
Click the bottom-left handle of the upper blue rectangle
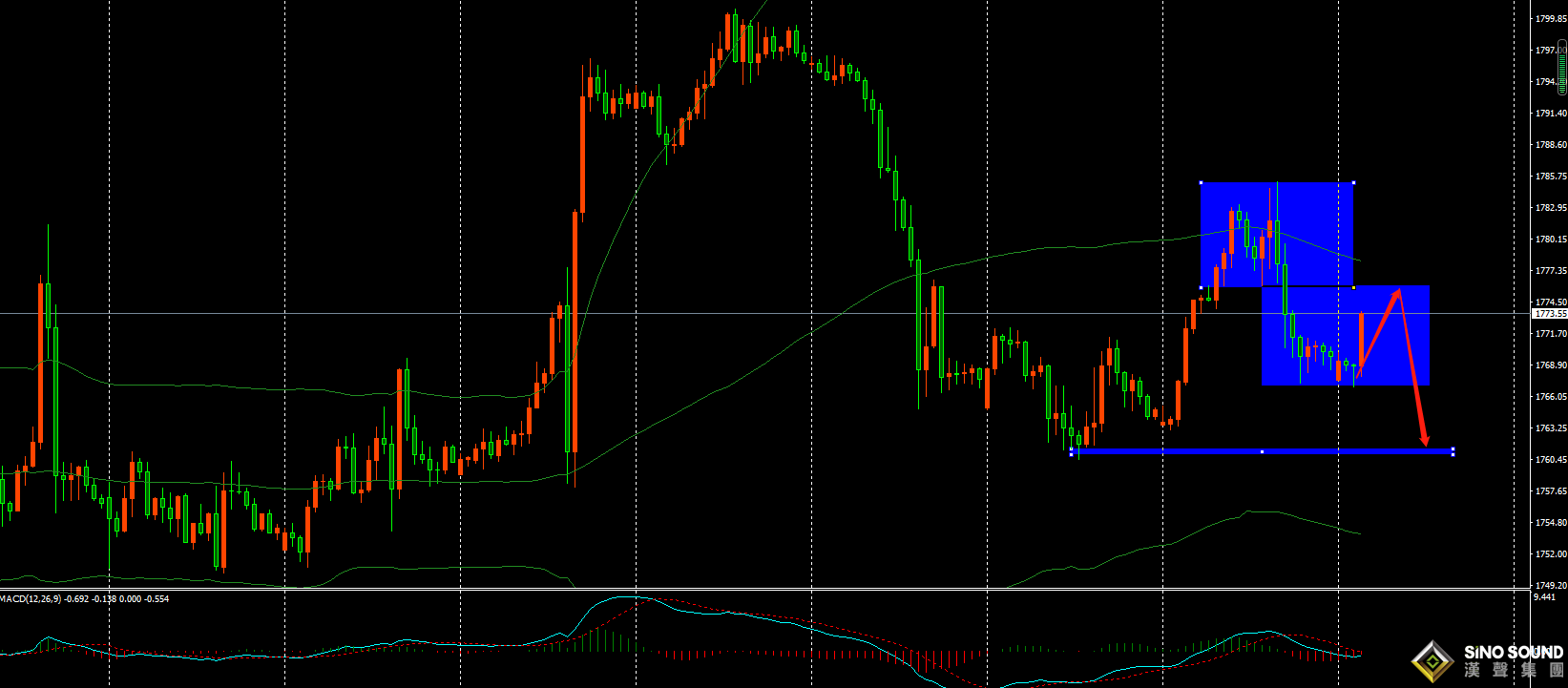(1201, 286)
